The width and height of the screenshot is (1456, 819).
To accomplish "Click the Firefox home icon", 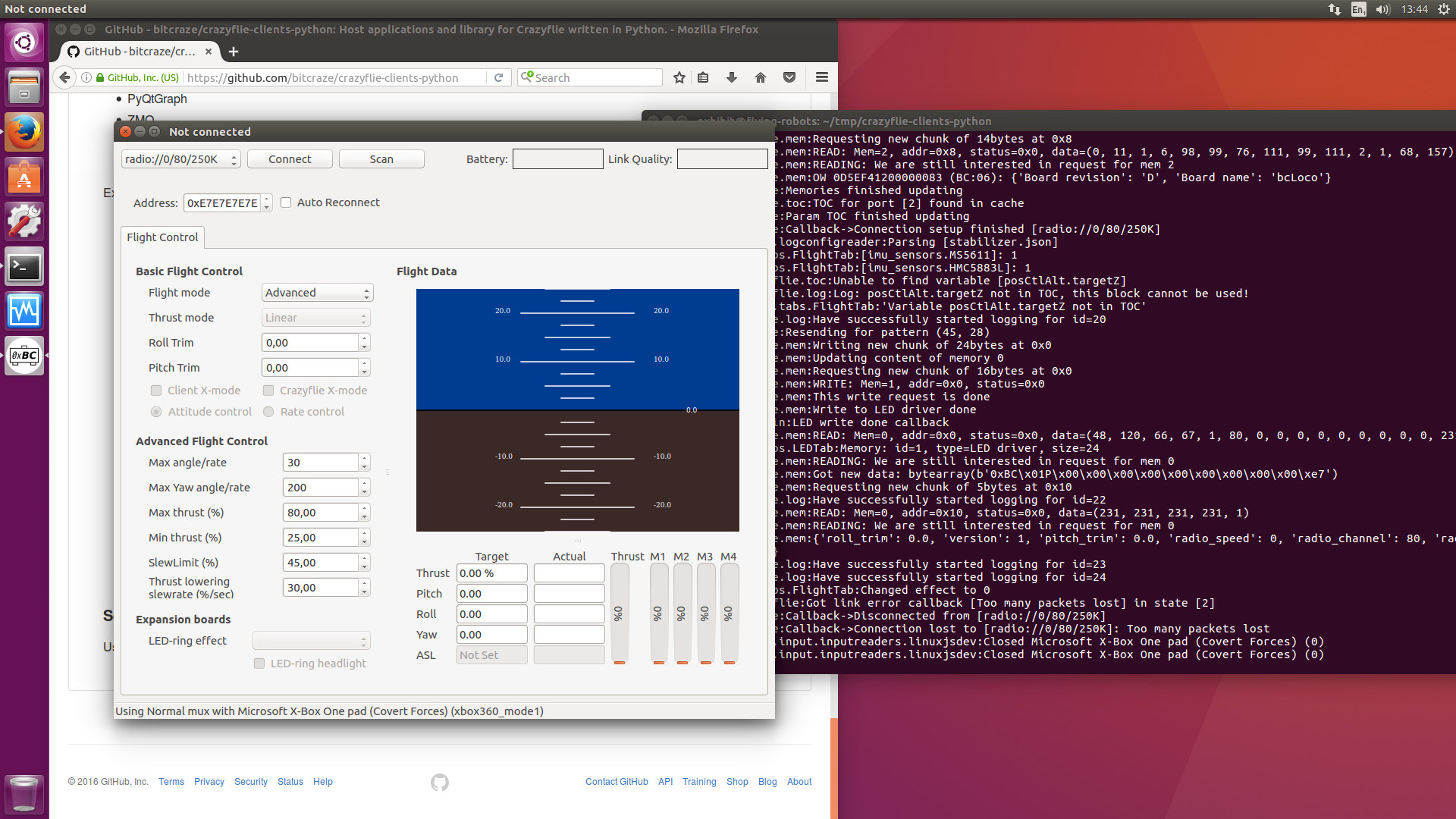I will click(x=761, y=77).
